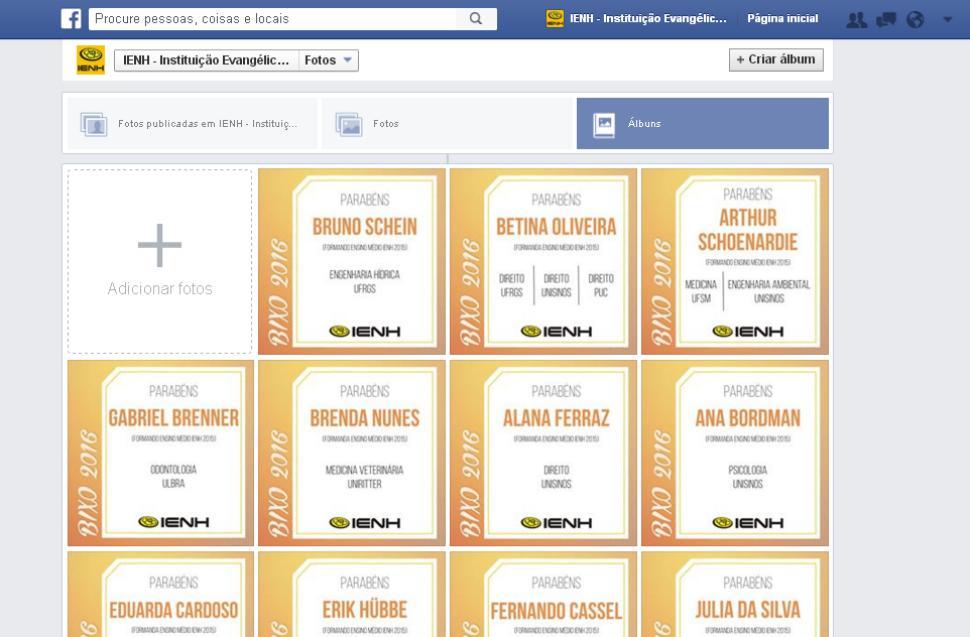Open the friend requests icon
The width and height of the screenshot is (970, 637).
[856, 20]
